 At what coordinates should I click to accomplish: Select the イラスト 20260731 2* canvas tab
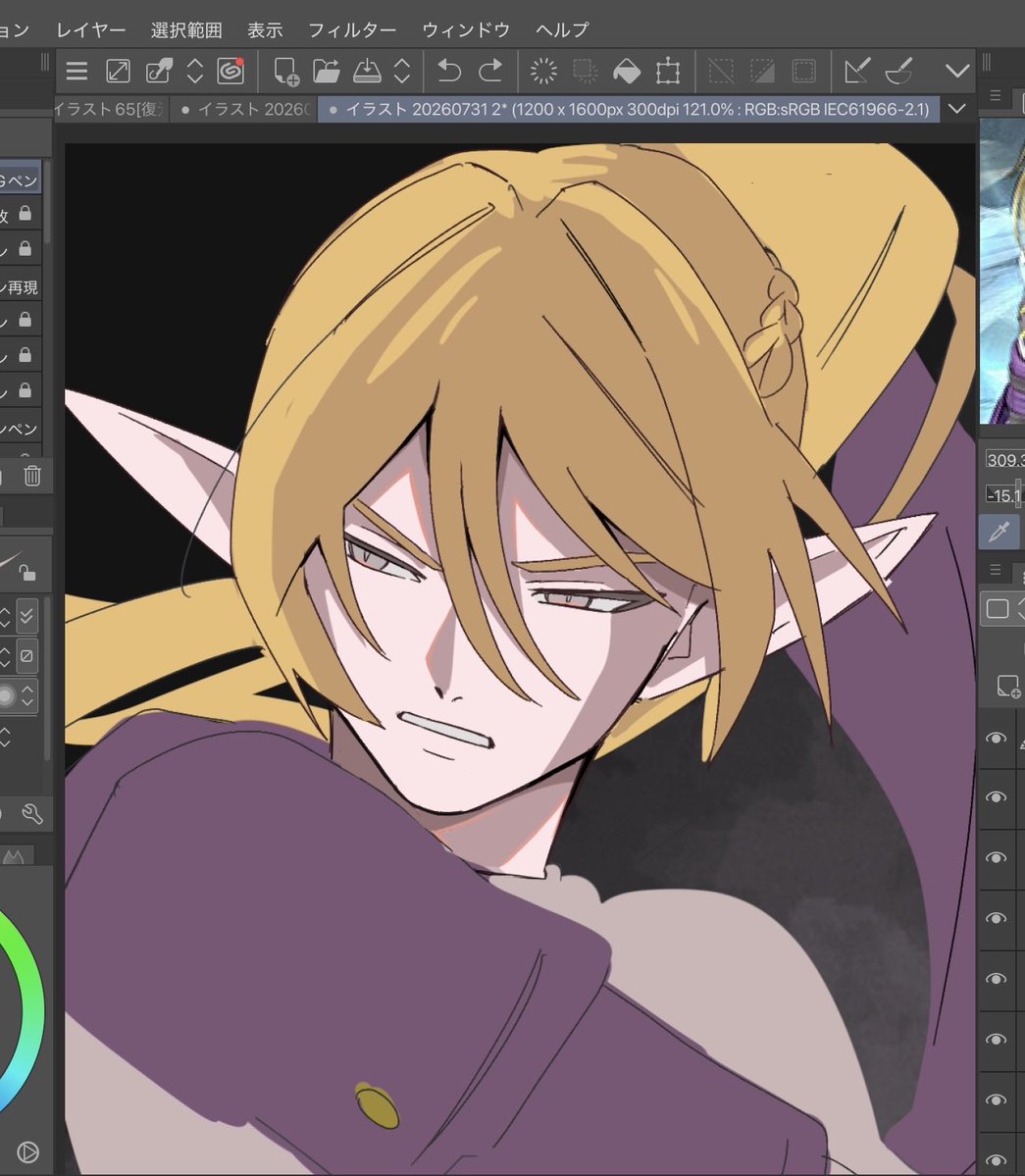pyautogui.click(x=629, y=109)
